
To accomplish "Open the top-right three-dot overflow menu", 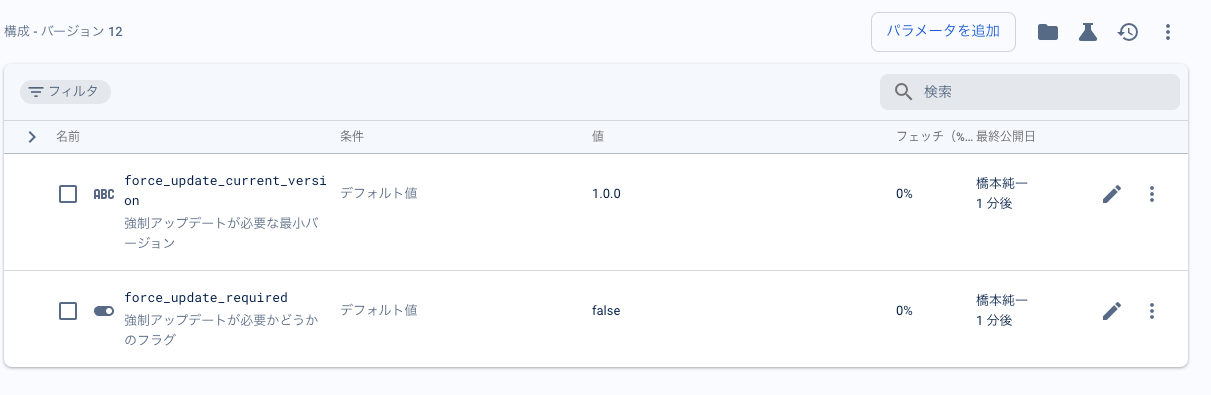I will pos(1168,32).
